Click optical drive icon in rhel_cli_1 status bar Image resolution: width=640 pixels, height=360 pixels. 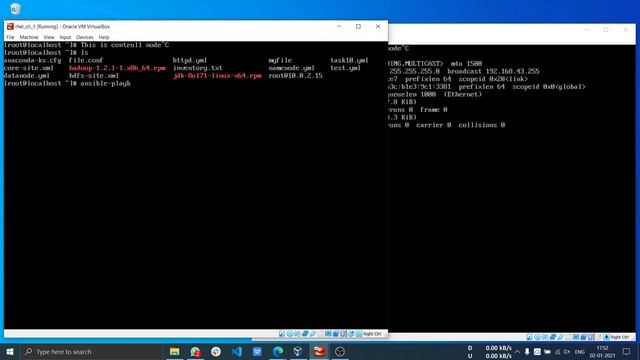click(x=290, y=334)
